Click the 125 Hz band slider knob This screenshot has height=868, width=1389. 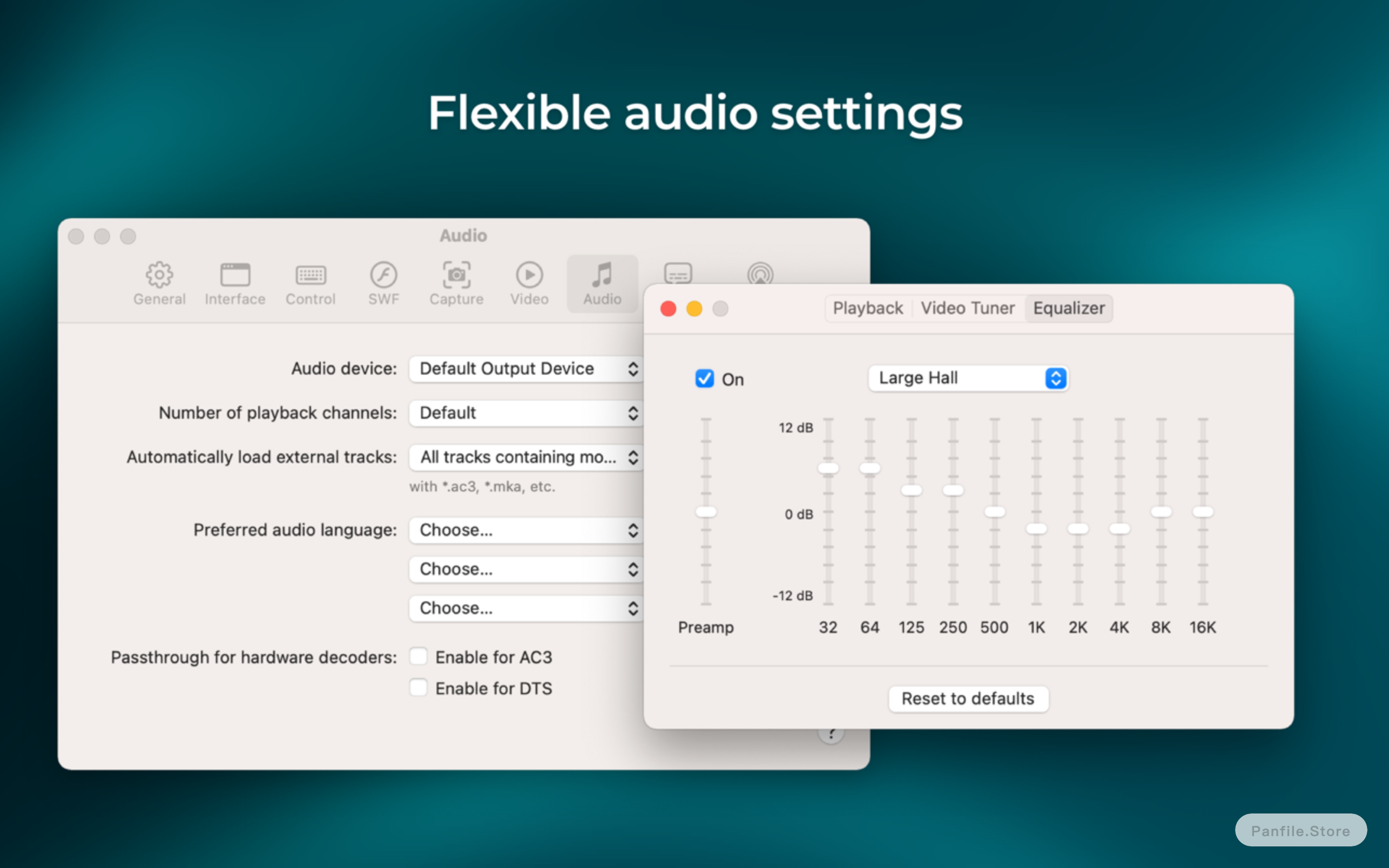pyautogui.click(x=911, y=490)
